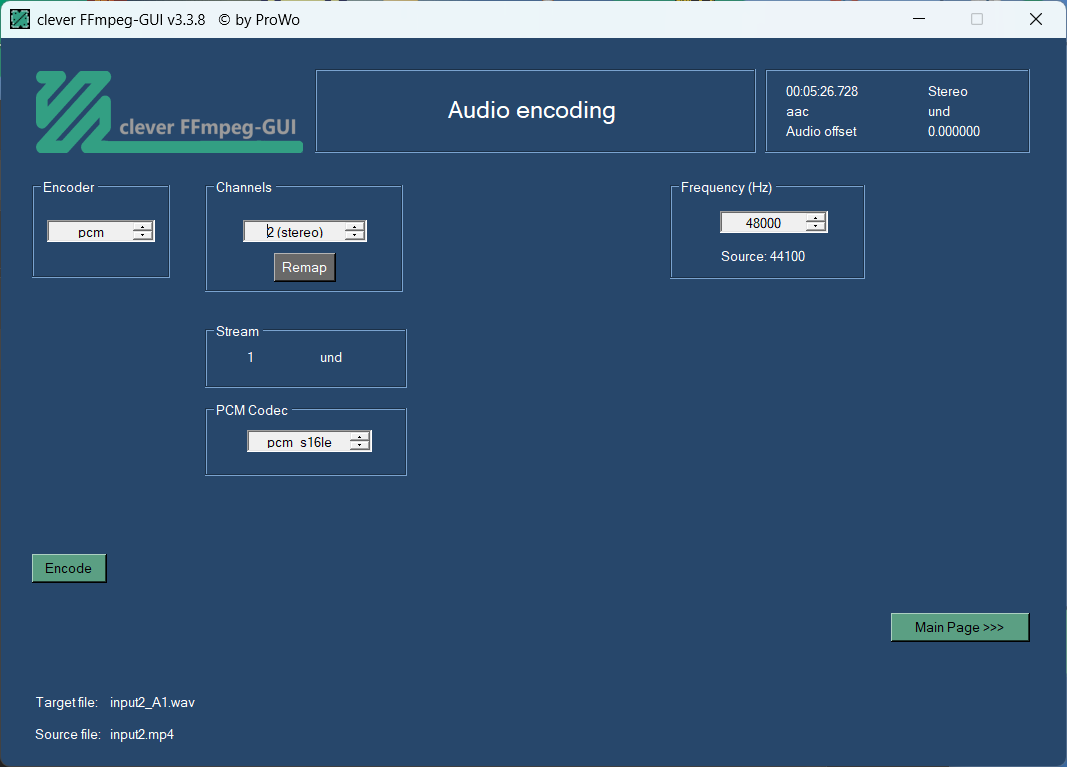This screenshot has width=1067, height=767.
Task: Step PCM Codec spinbox down arrow
Action: click(360, 446)
